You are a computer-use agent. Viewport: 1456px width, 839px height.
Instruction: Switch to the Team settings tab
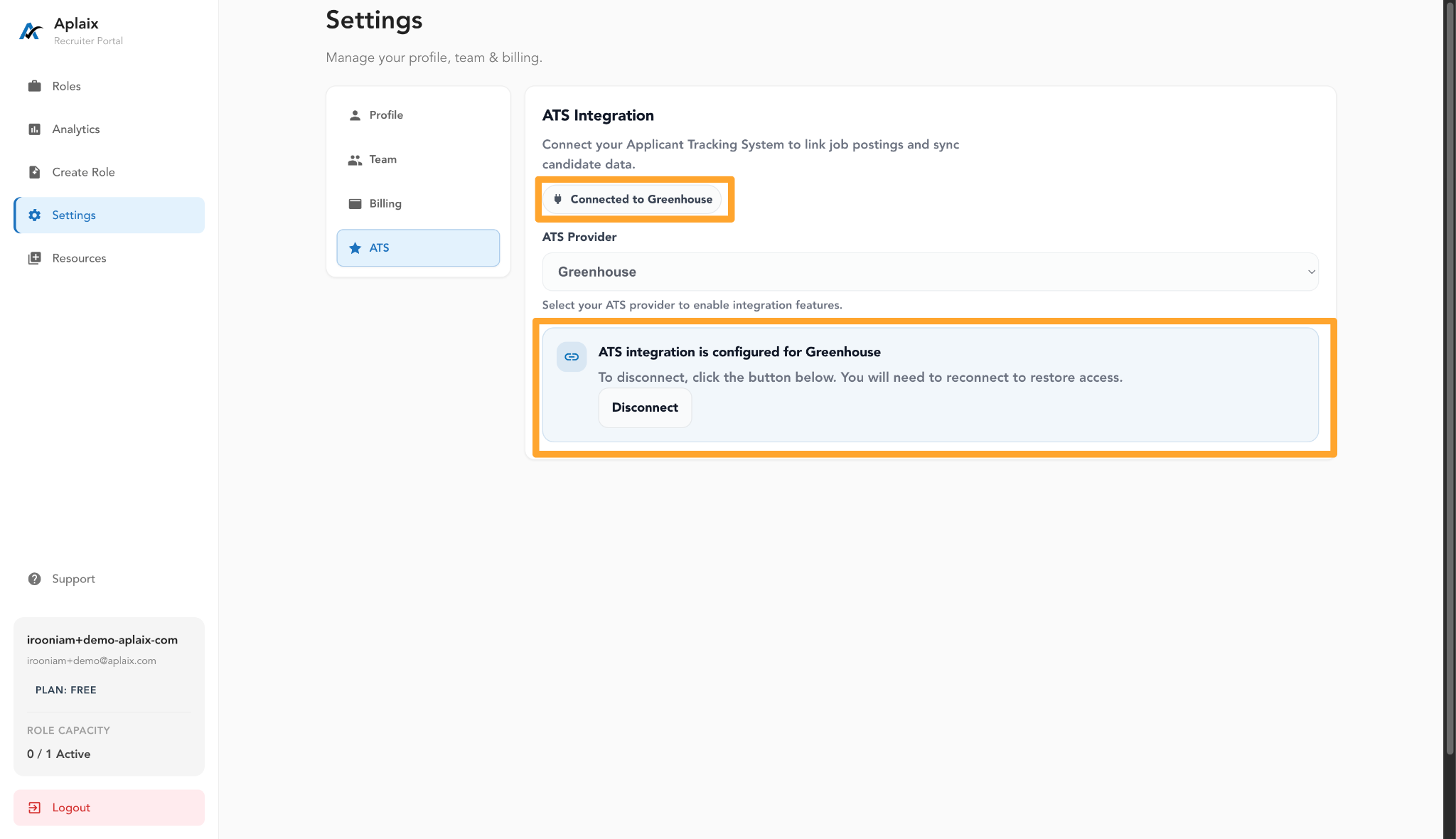pyautogui.click(x=418, y=159)
